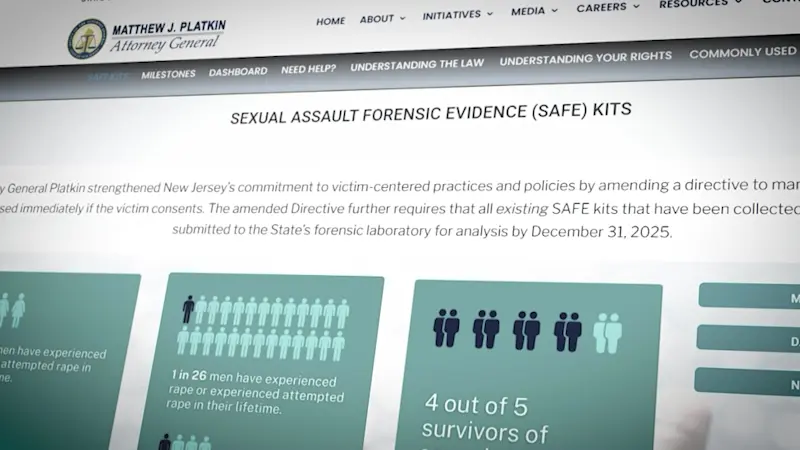Open the MEDIA menu
800x450 pixels.
coord(528,11)
